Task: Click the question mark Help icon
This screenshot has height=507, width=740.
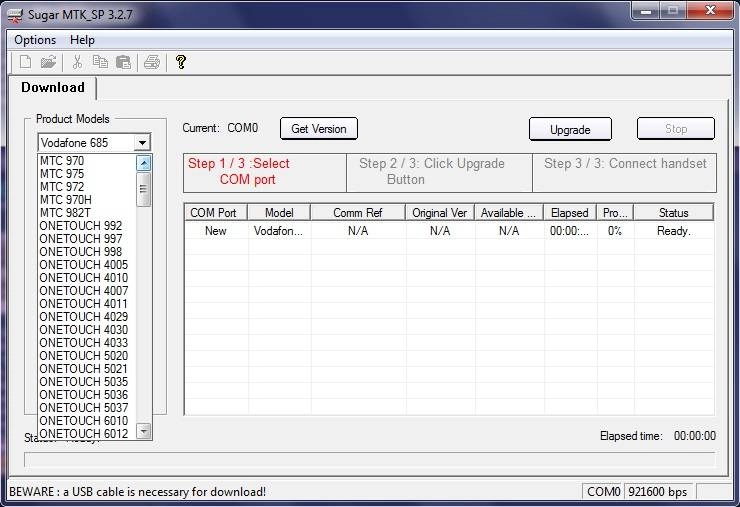Action: coord(181,62)
